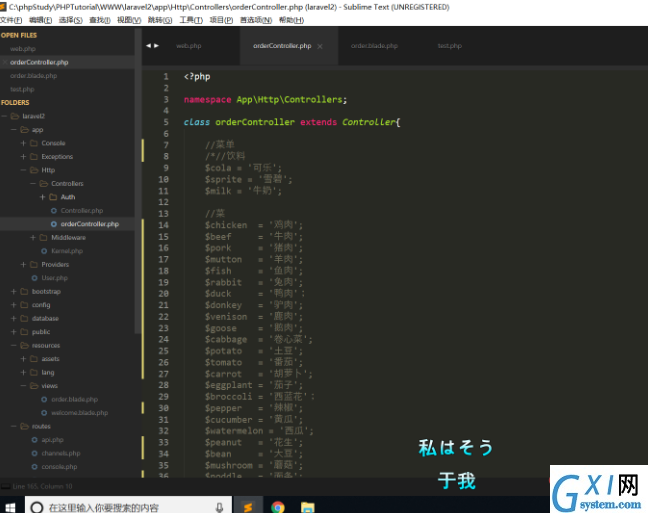Image resolution: width=648 pixels, height=513 pixels.
Task: Open the 选择(S) menu
Action: tap(71, 20)
